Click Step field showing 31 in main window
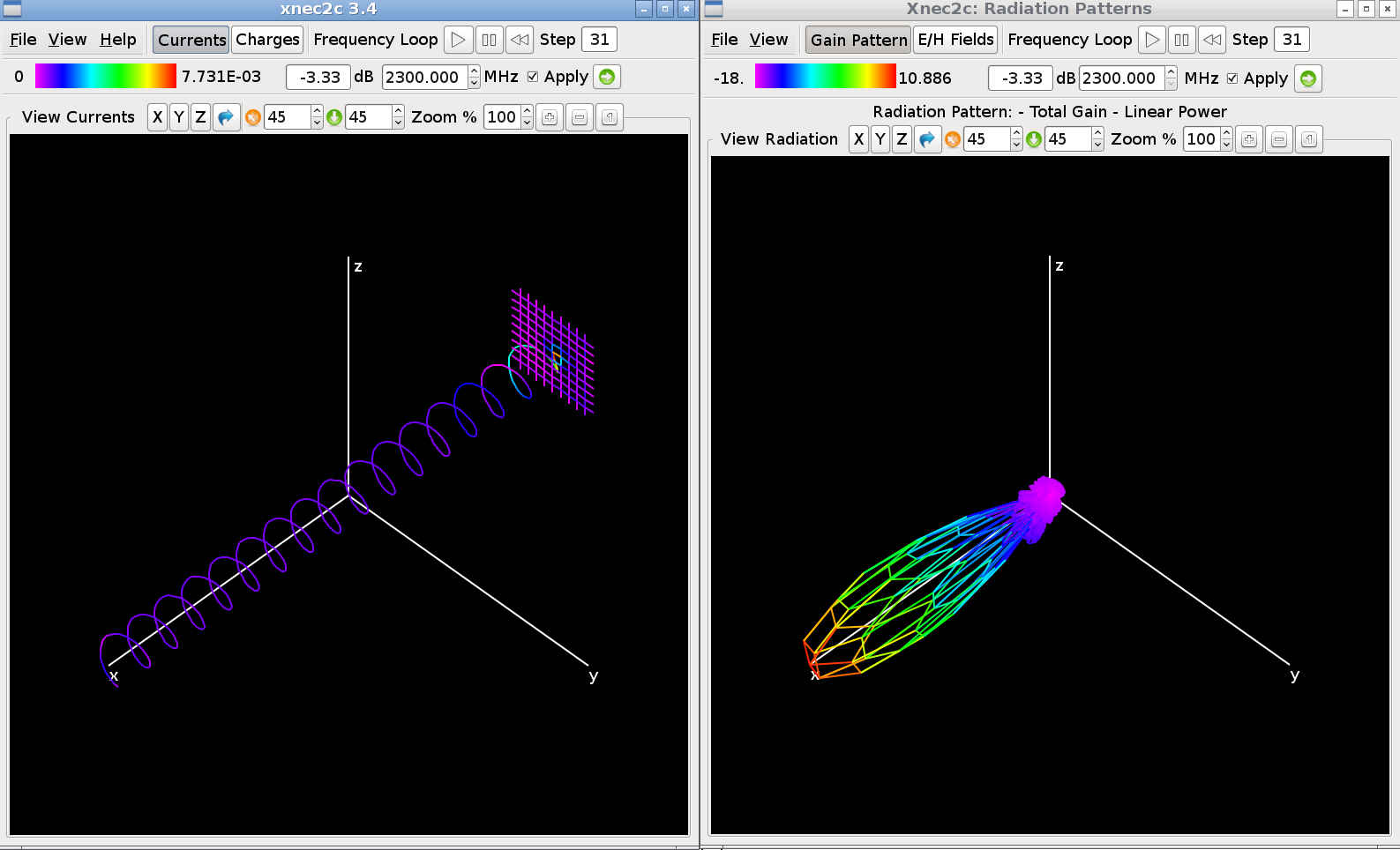 click(600, 40)
